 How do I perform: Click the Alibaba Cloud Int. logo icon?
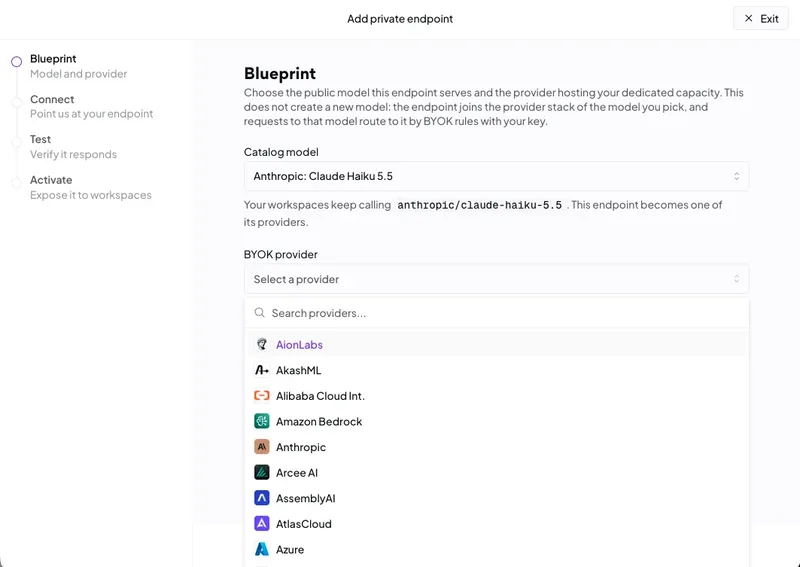point(262,396)
